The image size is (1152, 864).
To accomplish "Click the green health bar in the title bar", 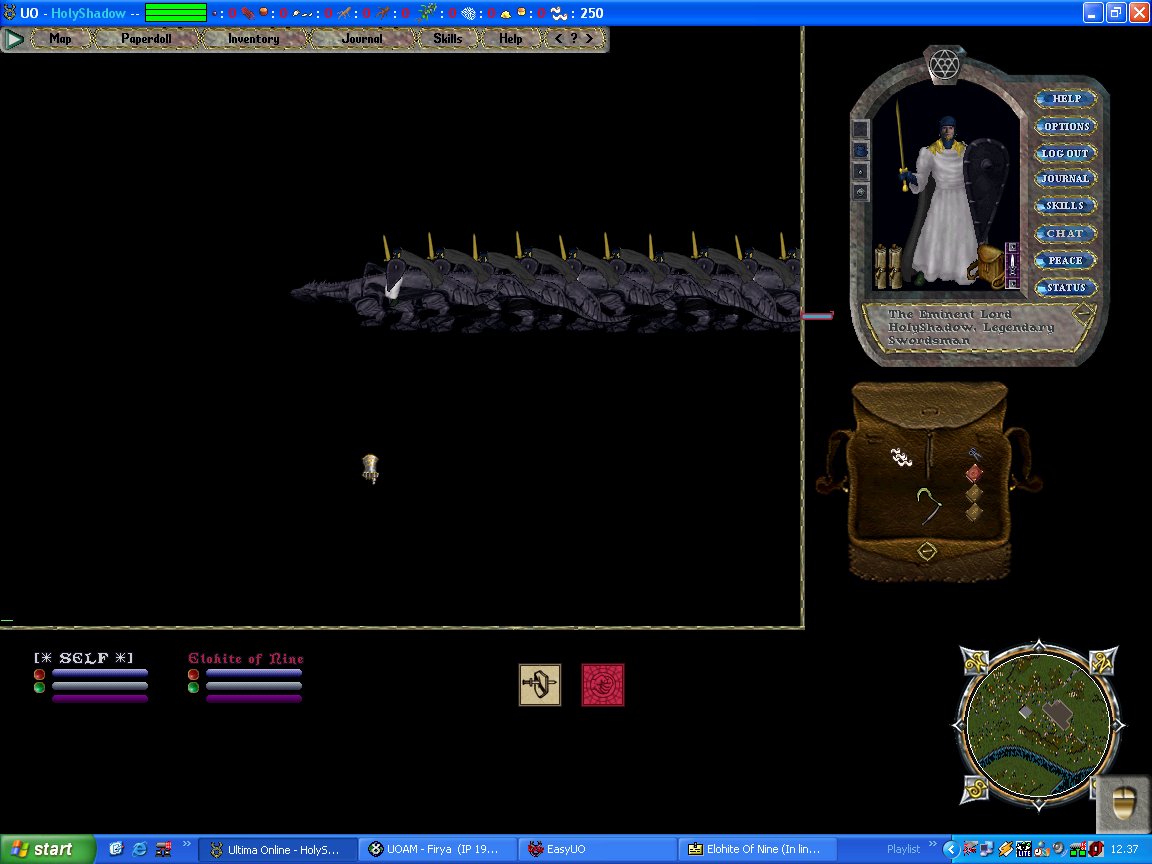I will point(176,12).
